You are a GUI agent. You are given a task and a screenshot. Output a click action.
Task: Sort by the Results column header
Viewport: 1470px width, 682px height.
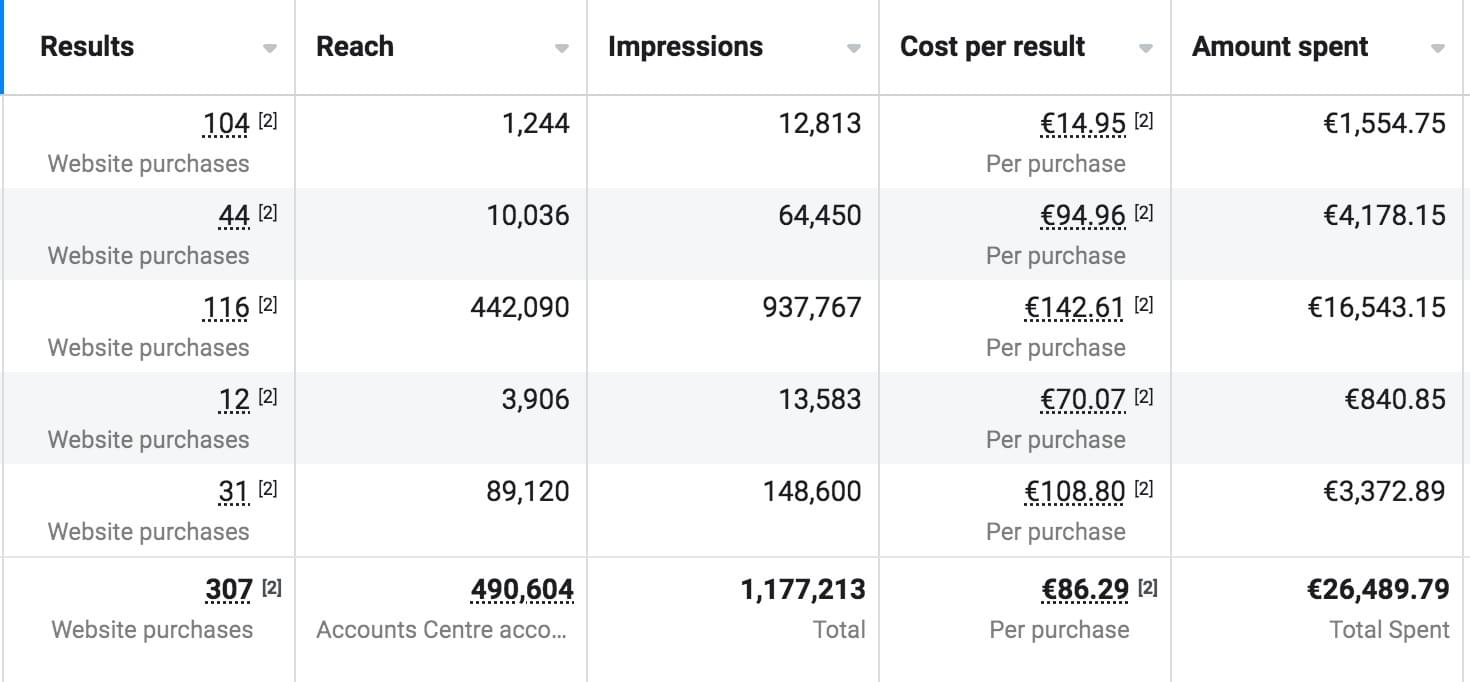[87, 47]
